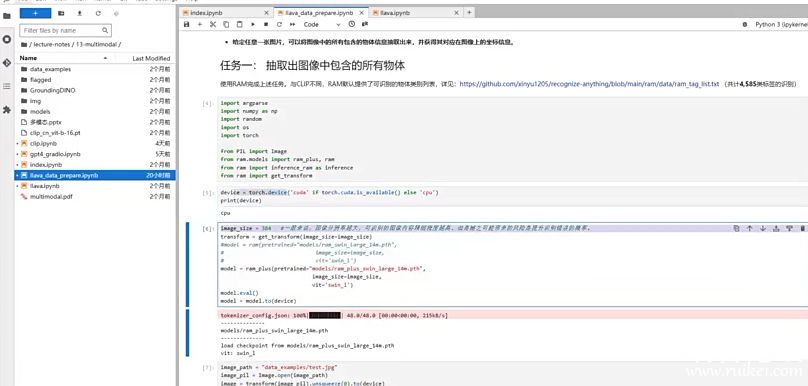This screenshot has height=386, width=808.
Task: Save the notebook with the disk icon
Action: (187, 24)
